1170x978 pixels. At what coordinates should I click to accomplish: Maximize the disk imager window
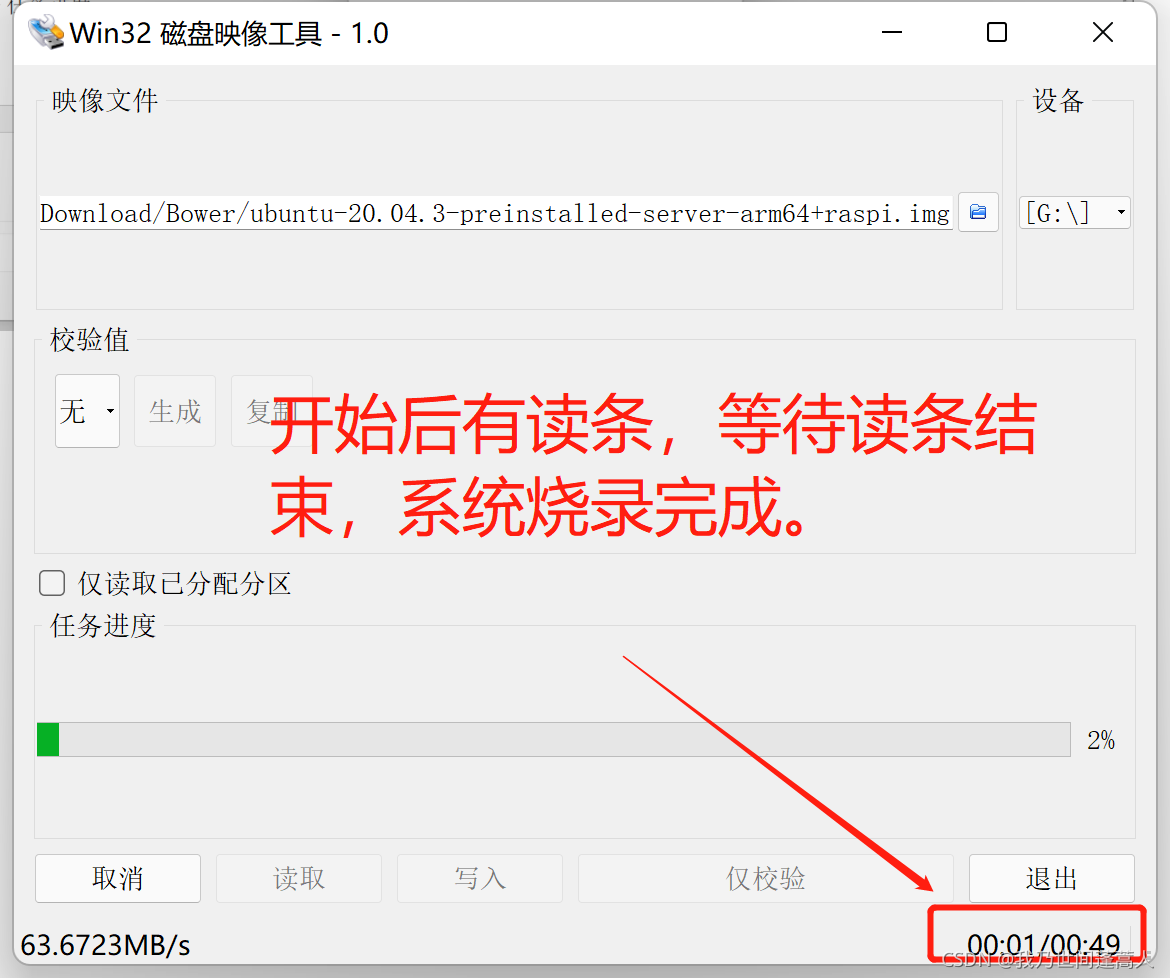(x=997, y=33)
